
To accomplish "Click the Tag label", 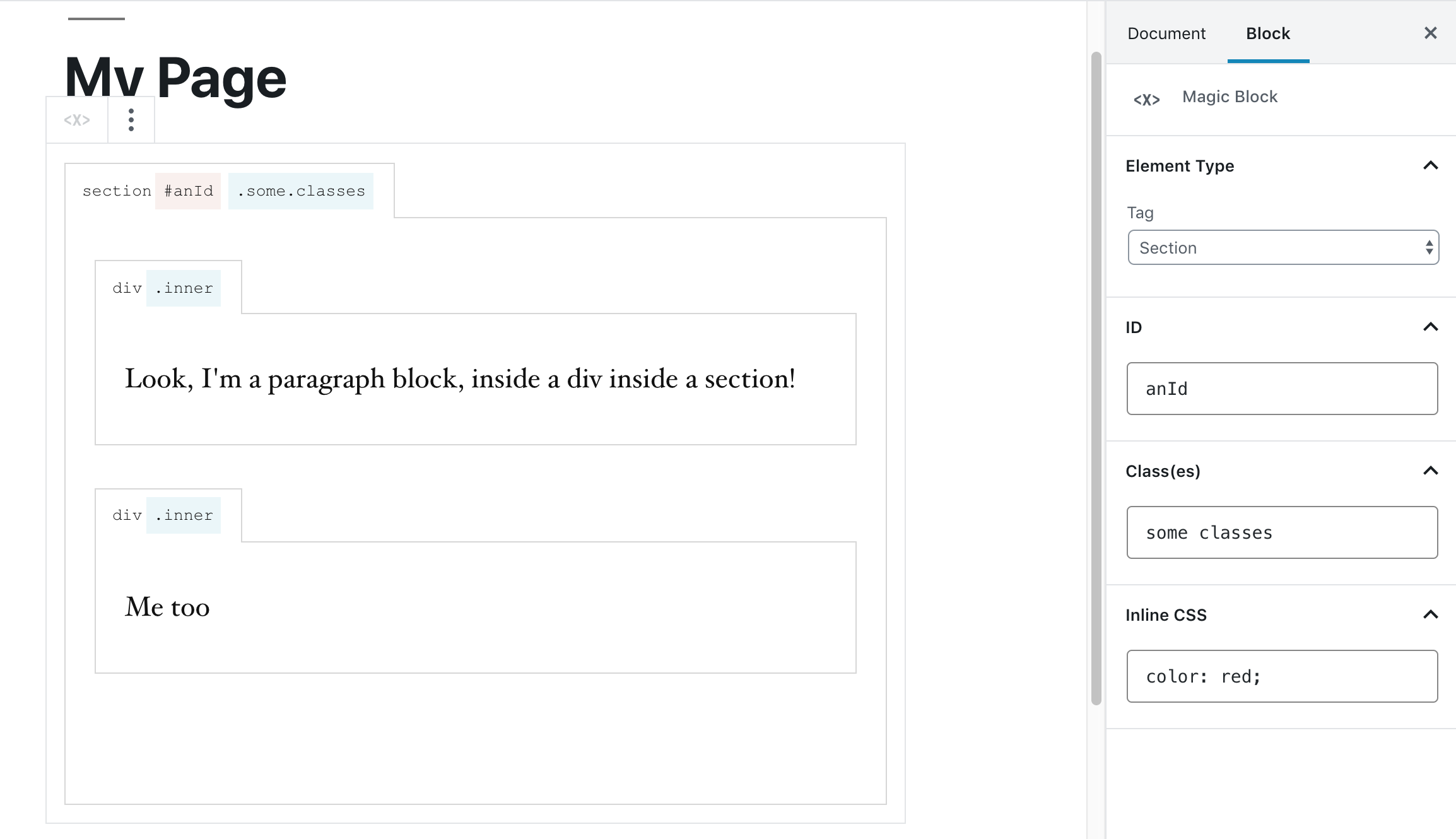I will pos(1140,213).
